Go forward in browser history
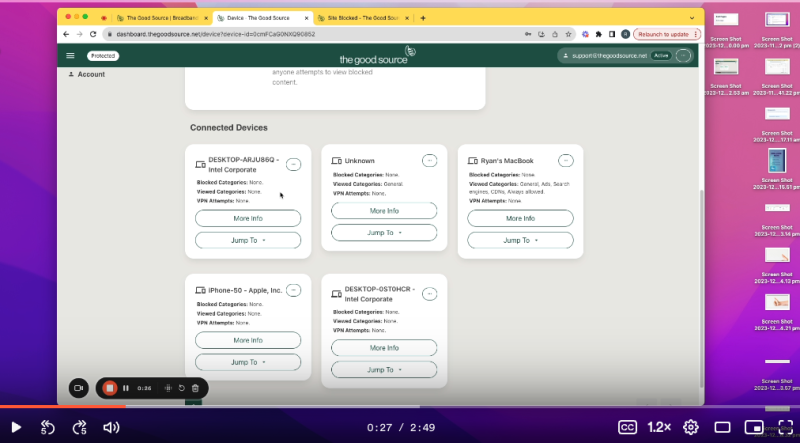 pos(79,34)
